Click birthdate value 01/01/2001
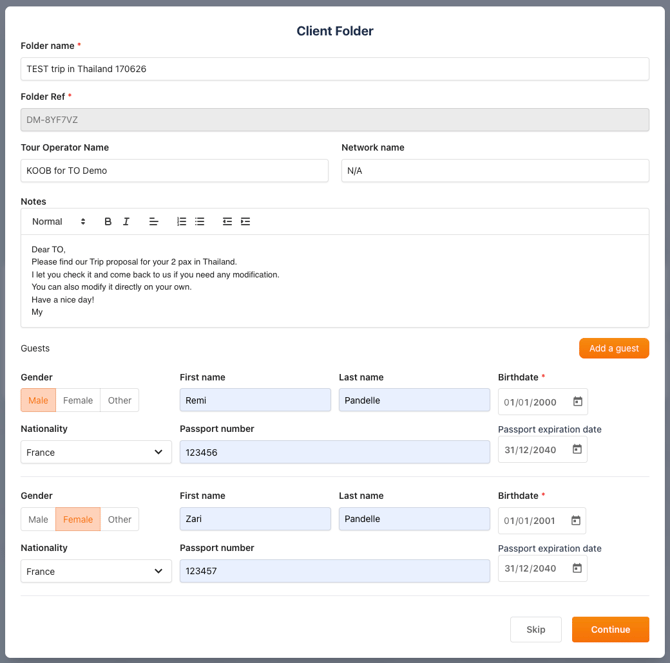The height and width of the screenshot is (663, 670). tap(529, 521)
